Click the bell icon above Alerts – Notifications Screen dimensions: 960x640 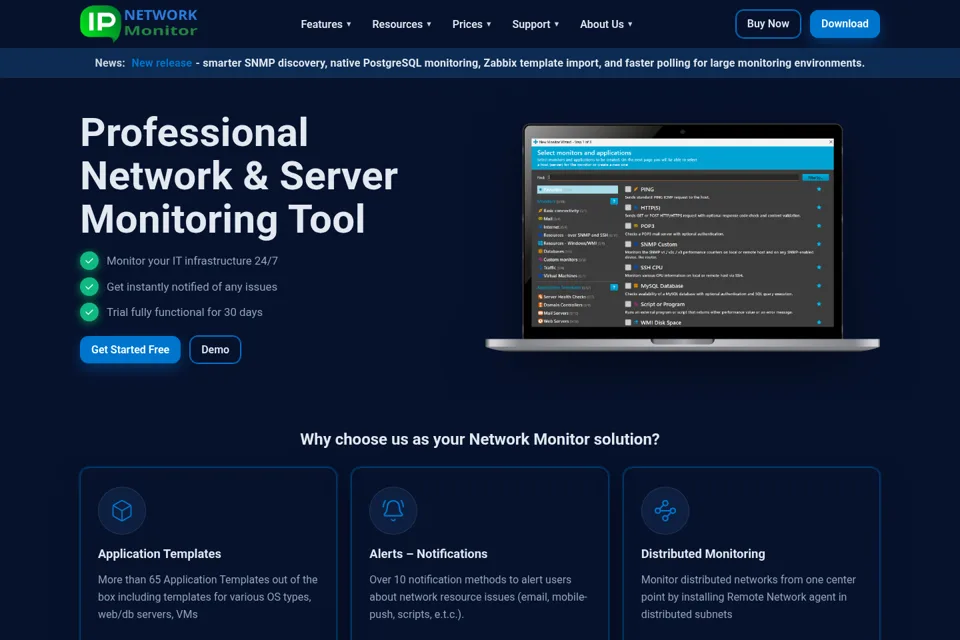pyautogui.click(x=393, y=511)
